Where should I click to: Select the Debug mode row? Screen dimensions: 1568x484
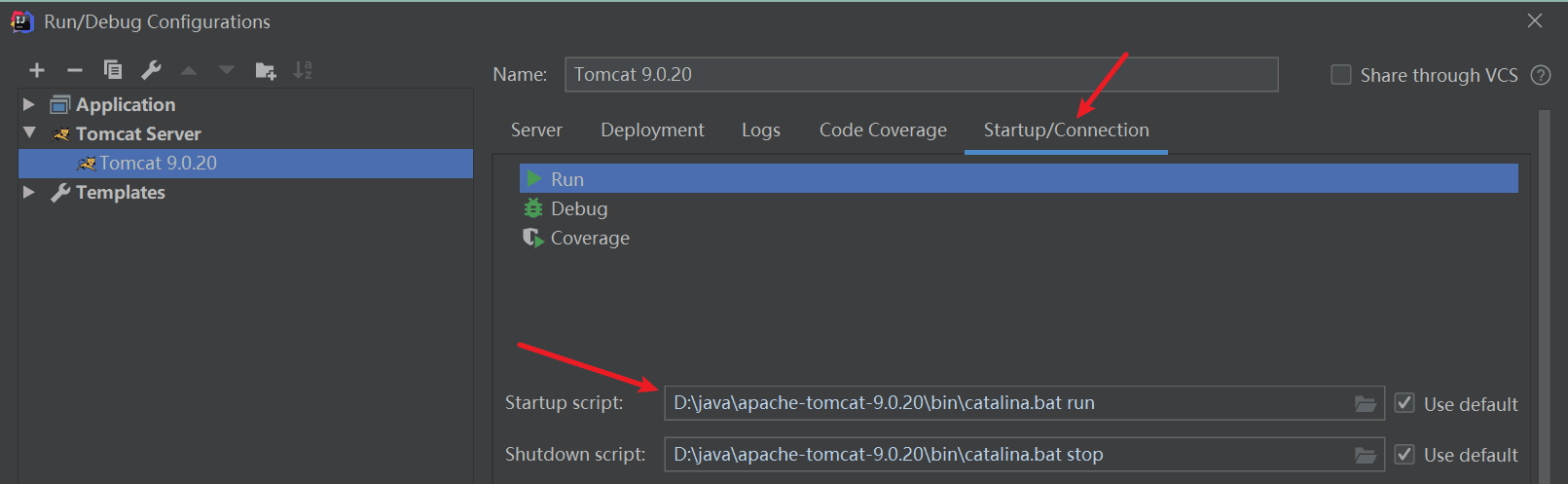1018,208
